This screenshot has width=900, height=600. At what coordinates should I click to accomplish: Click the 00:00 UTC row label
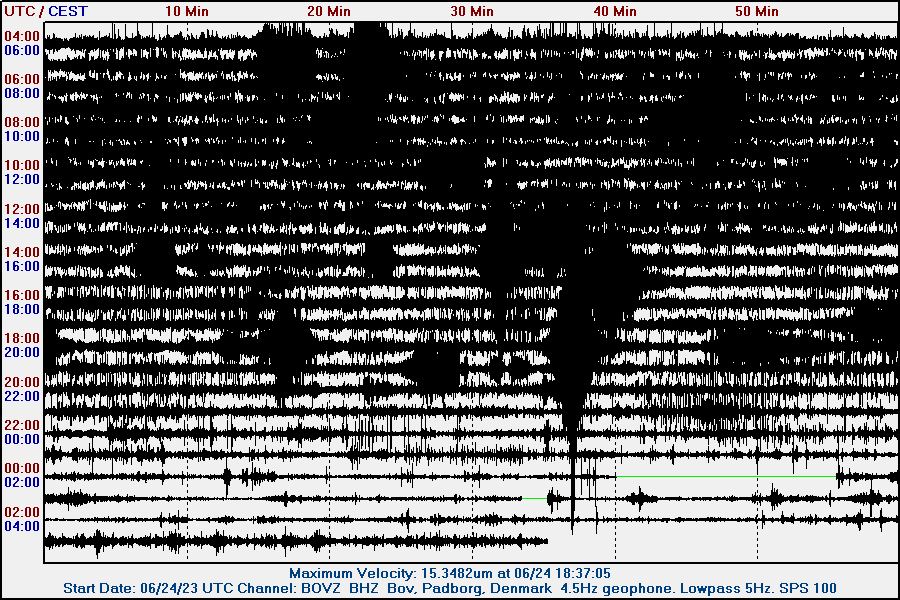(x=22, y=468)
